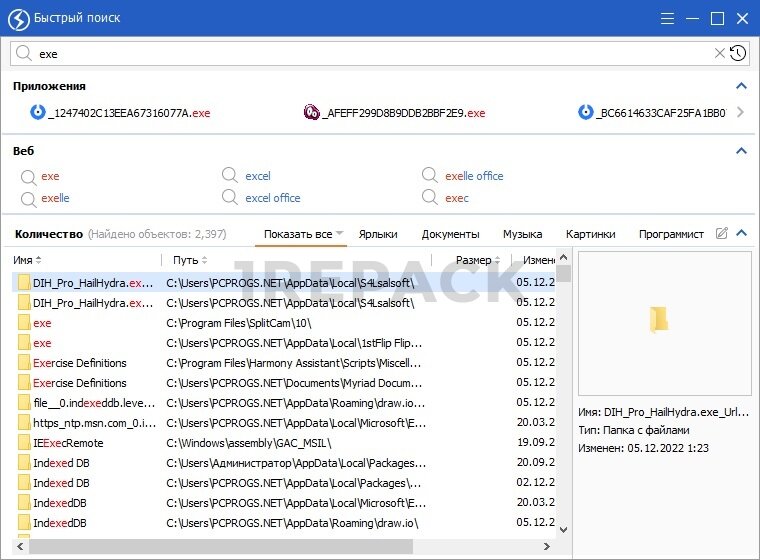Clear the search field with X icon

pyautogui.click(x=719, y=53)
